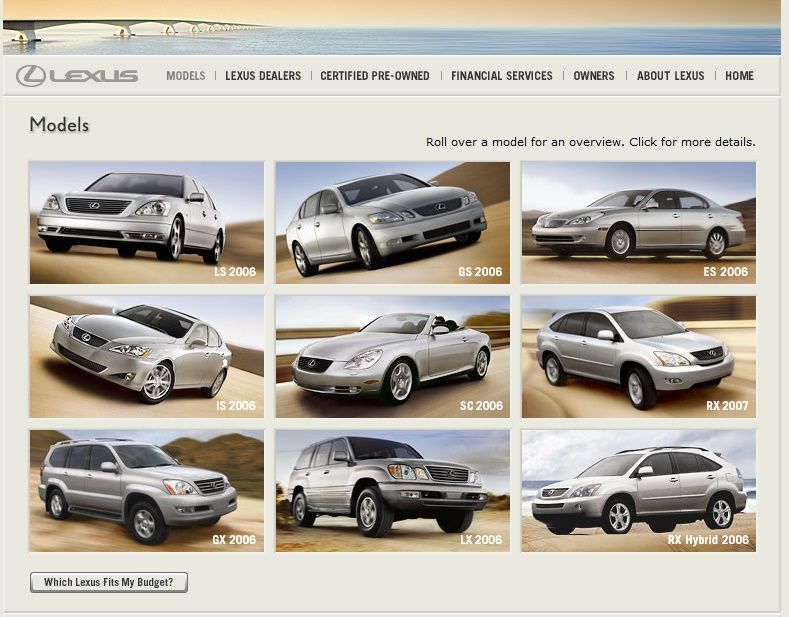Click the Models page heading

coord(59,124)
